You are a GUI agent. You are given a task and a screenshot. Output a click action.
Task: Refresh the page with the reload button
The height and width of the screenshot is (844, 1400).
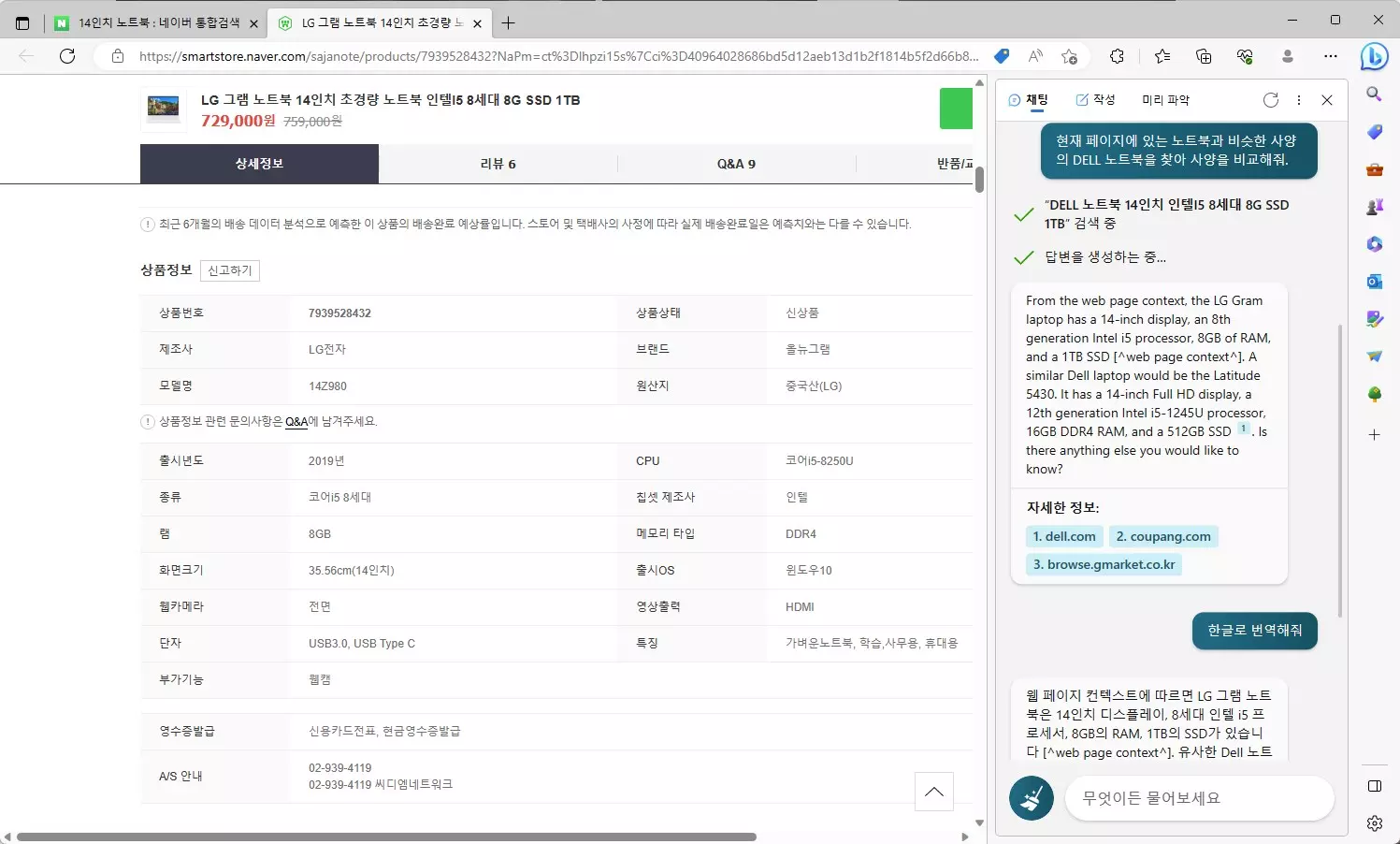point(67,56)
